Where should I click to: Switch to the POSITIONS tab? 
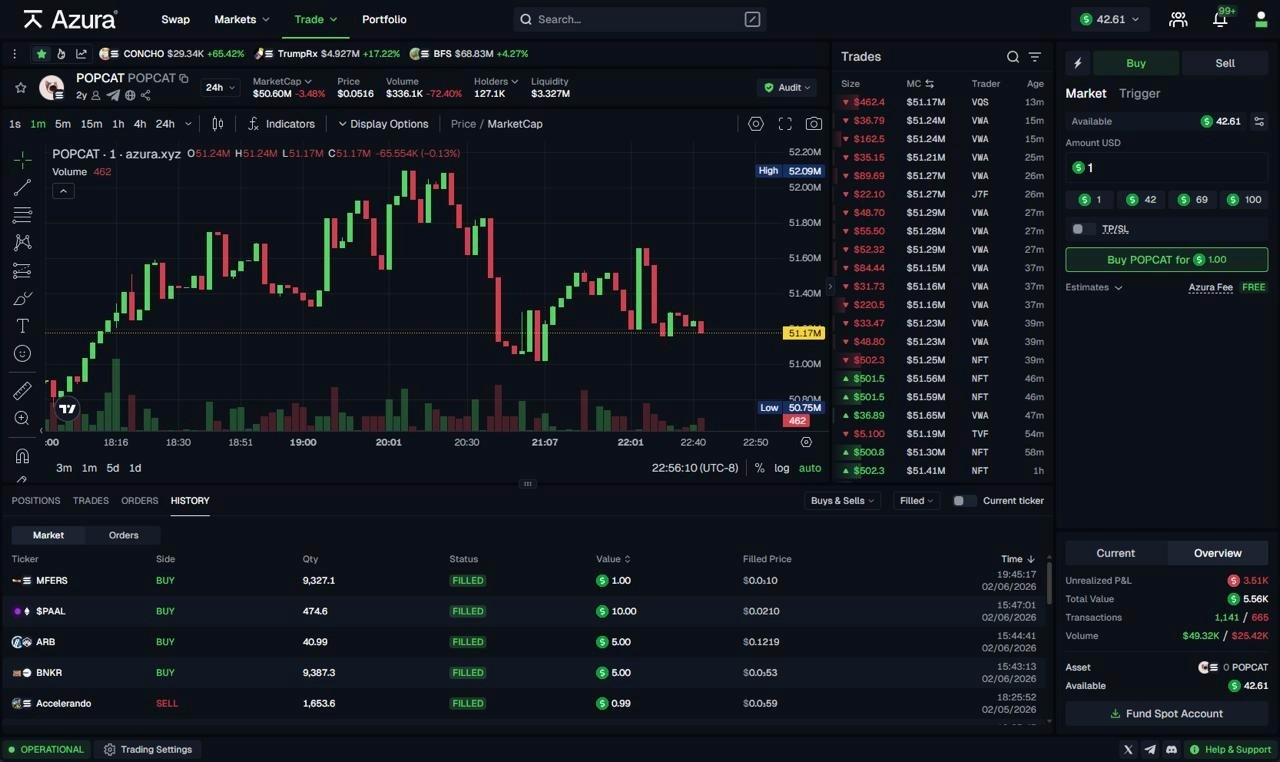coord(36,501)
